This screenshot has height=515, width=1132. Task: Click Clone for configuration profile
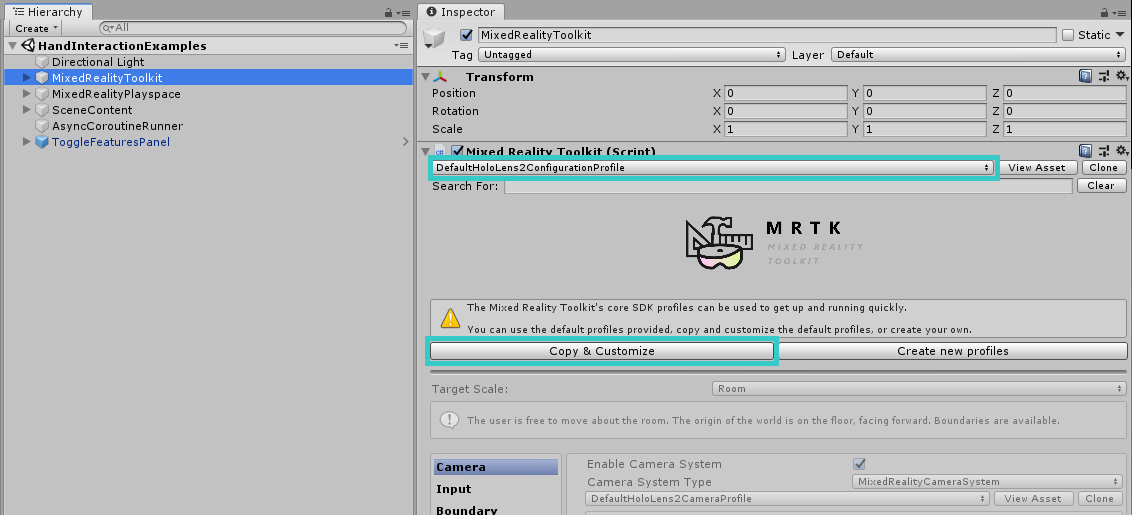(1103, 168)
